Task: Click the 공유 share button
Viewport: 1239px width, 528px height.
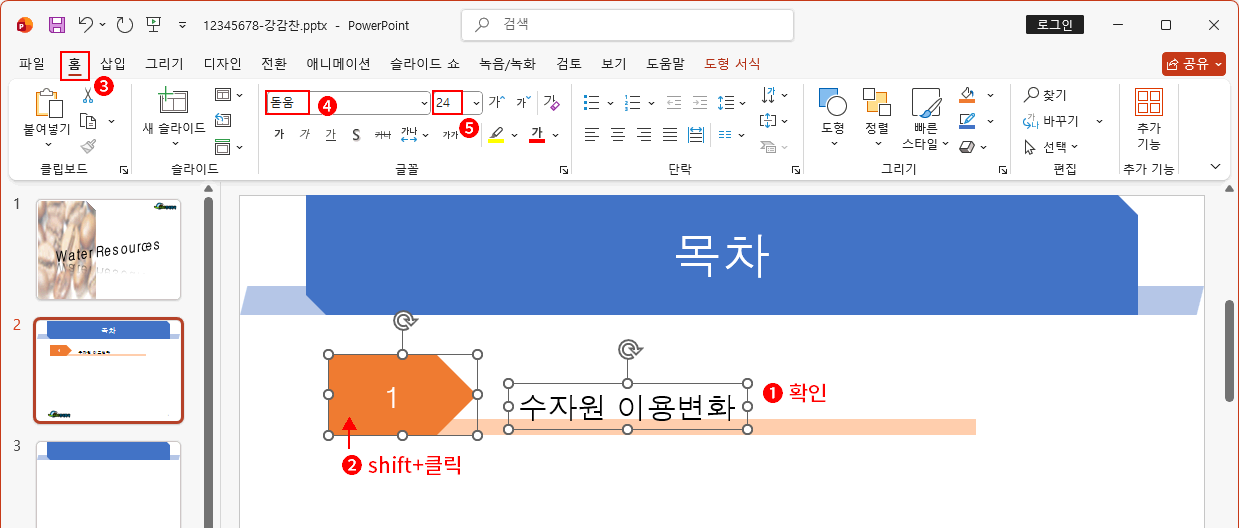Action: (1194, 64)
